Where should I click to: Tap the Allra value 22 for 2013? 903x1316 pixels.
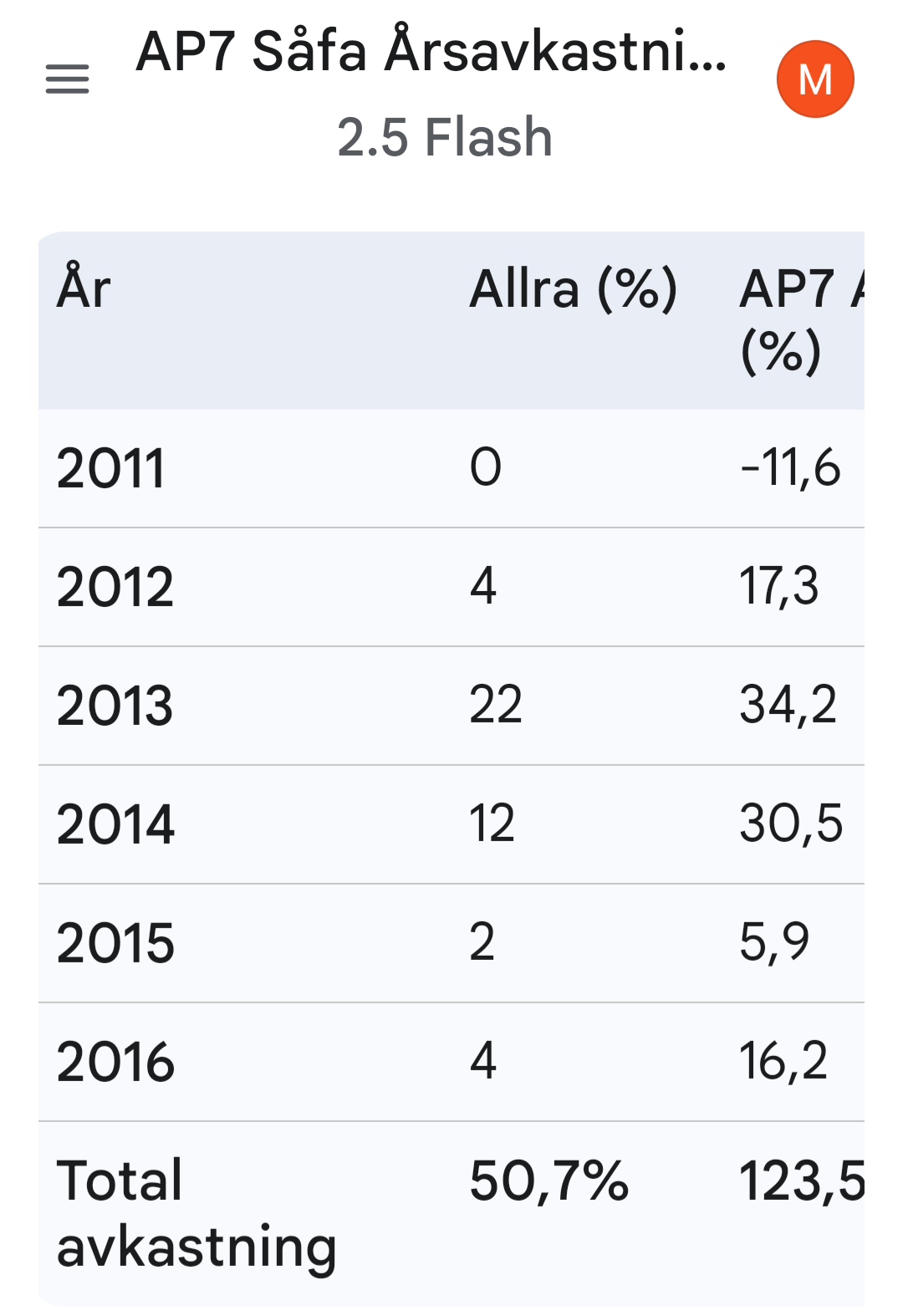pyautogui.click(x=496, y=704)
